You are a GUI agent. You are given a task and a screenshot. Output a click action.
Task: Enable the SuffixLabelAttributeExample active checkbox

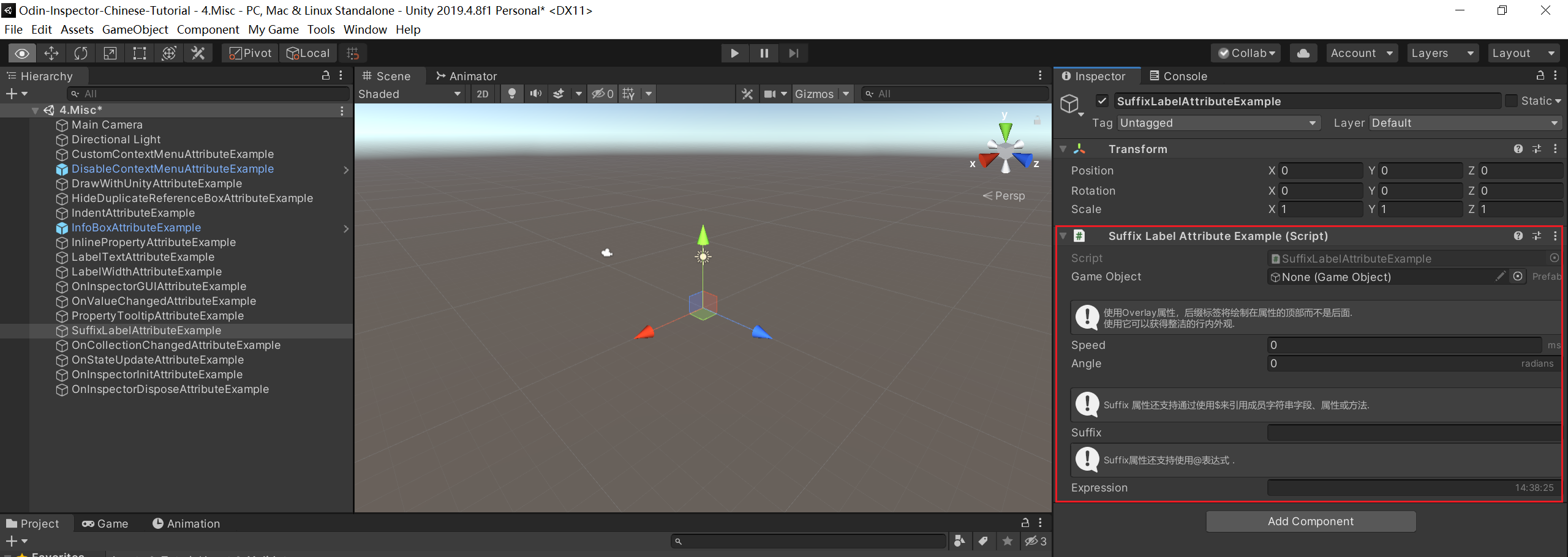click(1102, 101)
